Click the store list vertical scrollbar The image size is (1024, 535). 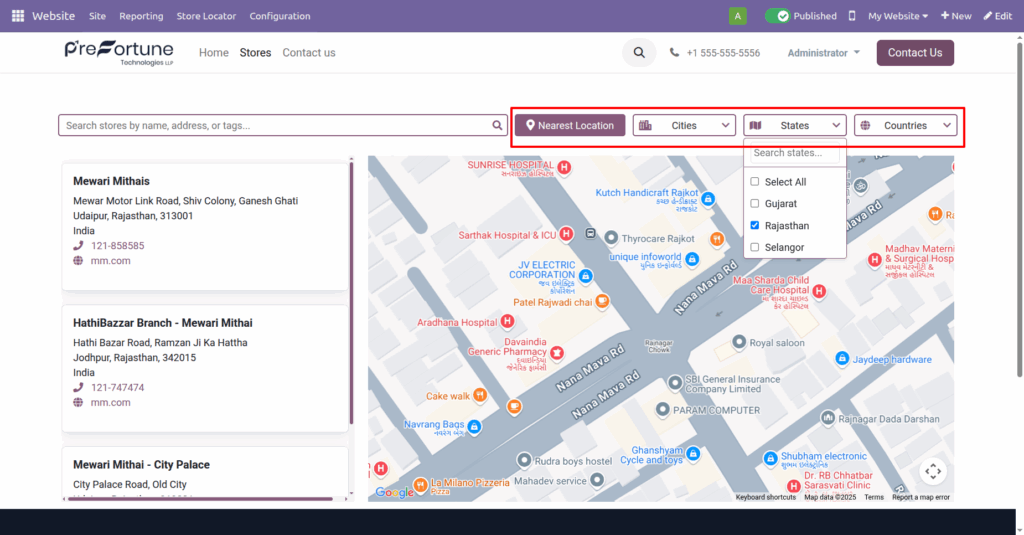coord(351,293)
